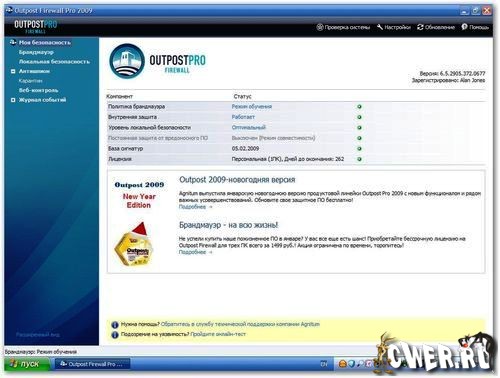Click the Брандмауэр - на всю жизнь headline
Screen dimensions: 500x378
[x=228, y=225]
